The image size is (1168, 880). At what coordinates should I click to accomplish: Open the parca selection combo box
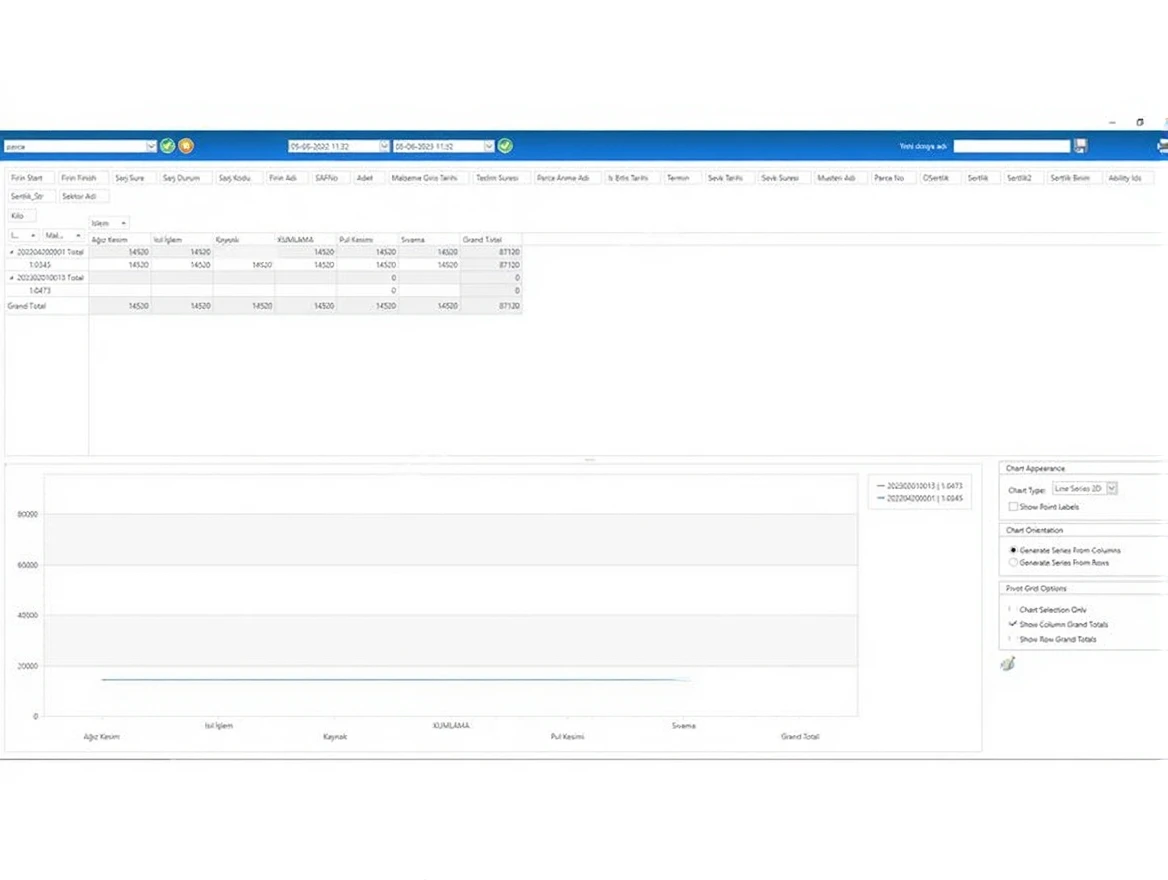[151, 146]
